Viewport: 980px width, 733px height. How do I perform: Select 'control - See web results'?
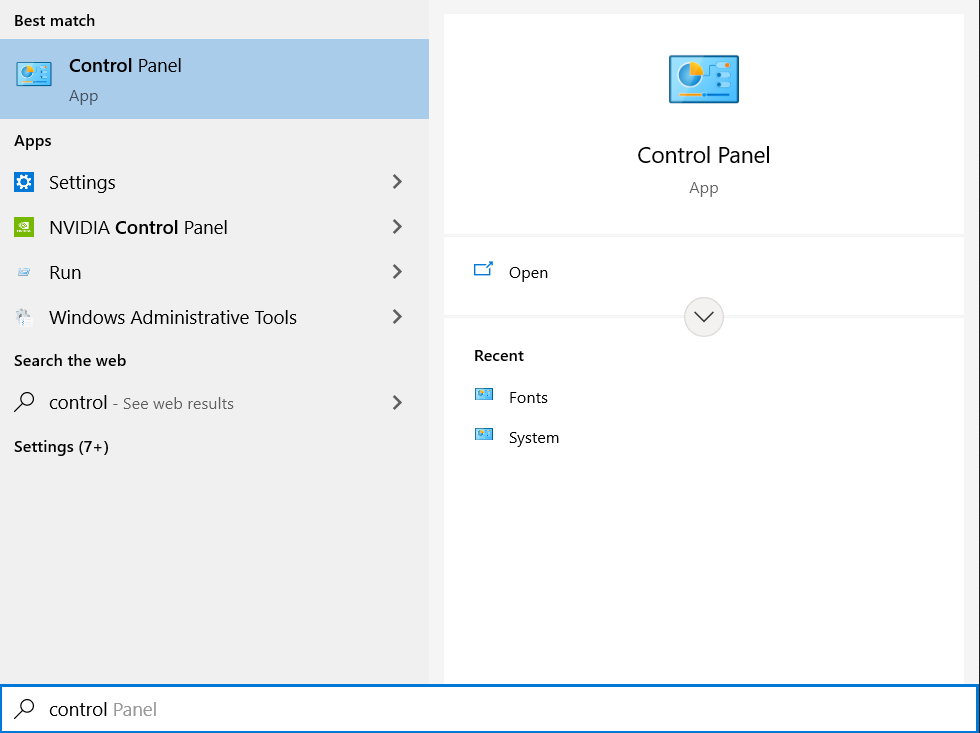pyautogui.click(x=214, y=402)
